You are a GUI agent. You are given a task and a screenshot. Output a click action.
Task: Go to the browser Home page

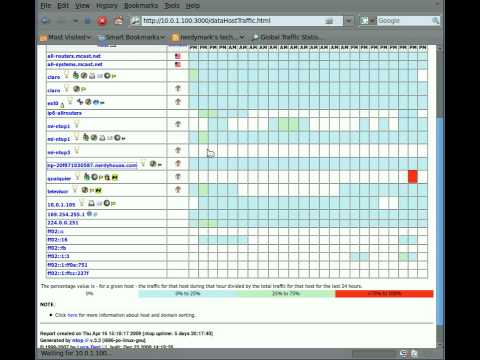pos(118,21)
